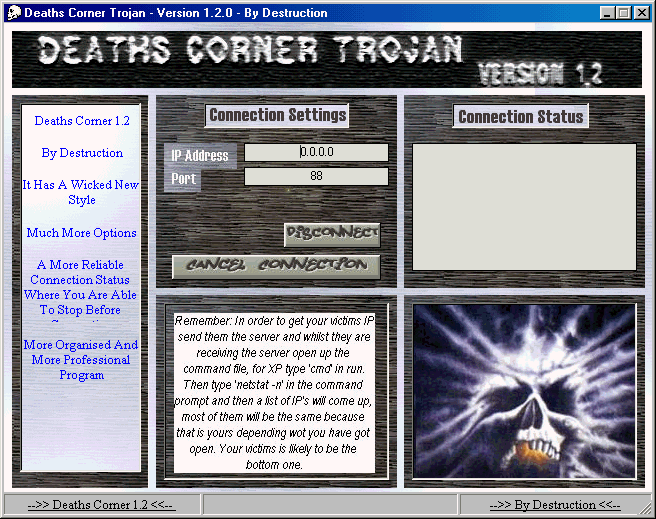Click the IP Address input field
The width and height of the screenshot is (656, 519).
[316, 153]
